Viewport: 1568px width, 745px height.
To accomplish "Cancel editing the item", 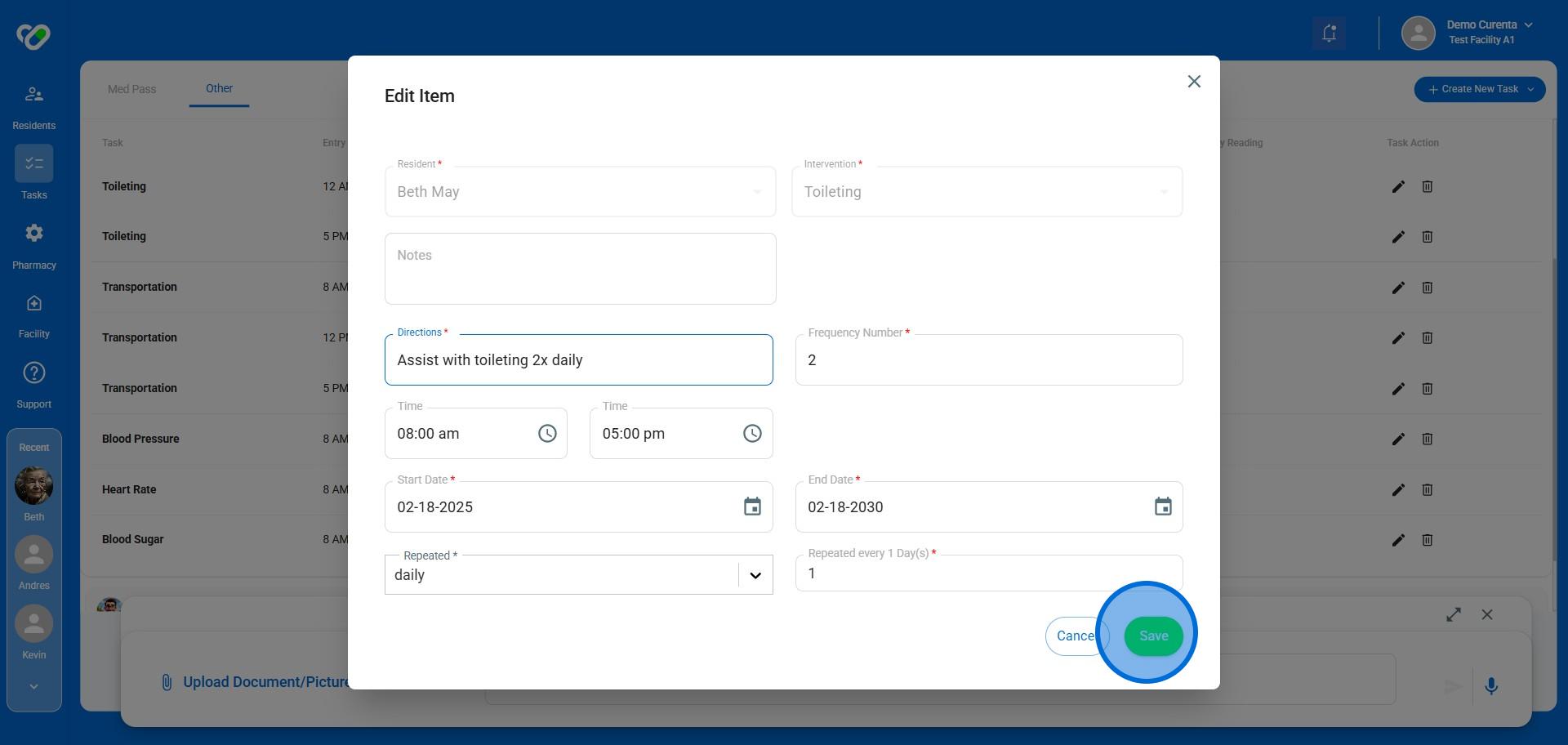I will coord(1077,636).
